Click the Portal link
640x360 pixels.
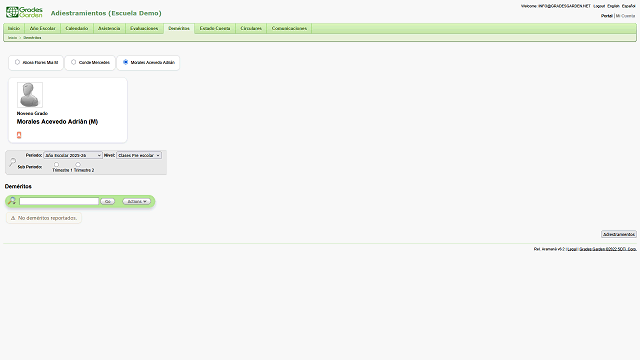coord(607,16)
